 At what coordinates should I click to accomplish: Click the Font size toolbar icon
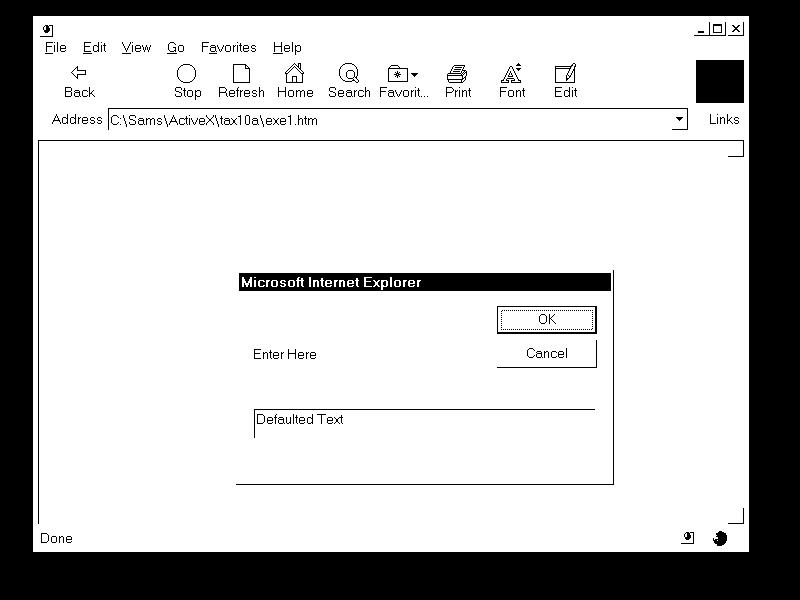511,73
